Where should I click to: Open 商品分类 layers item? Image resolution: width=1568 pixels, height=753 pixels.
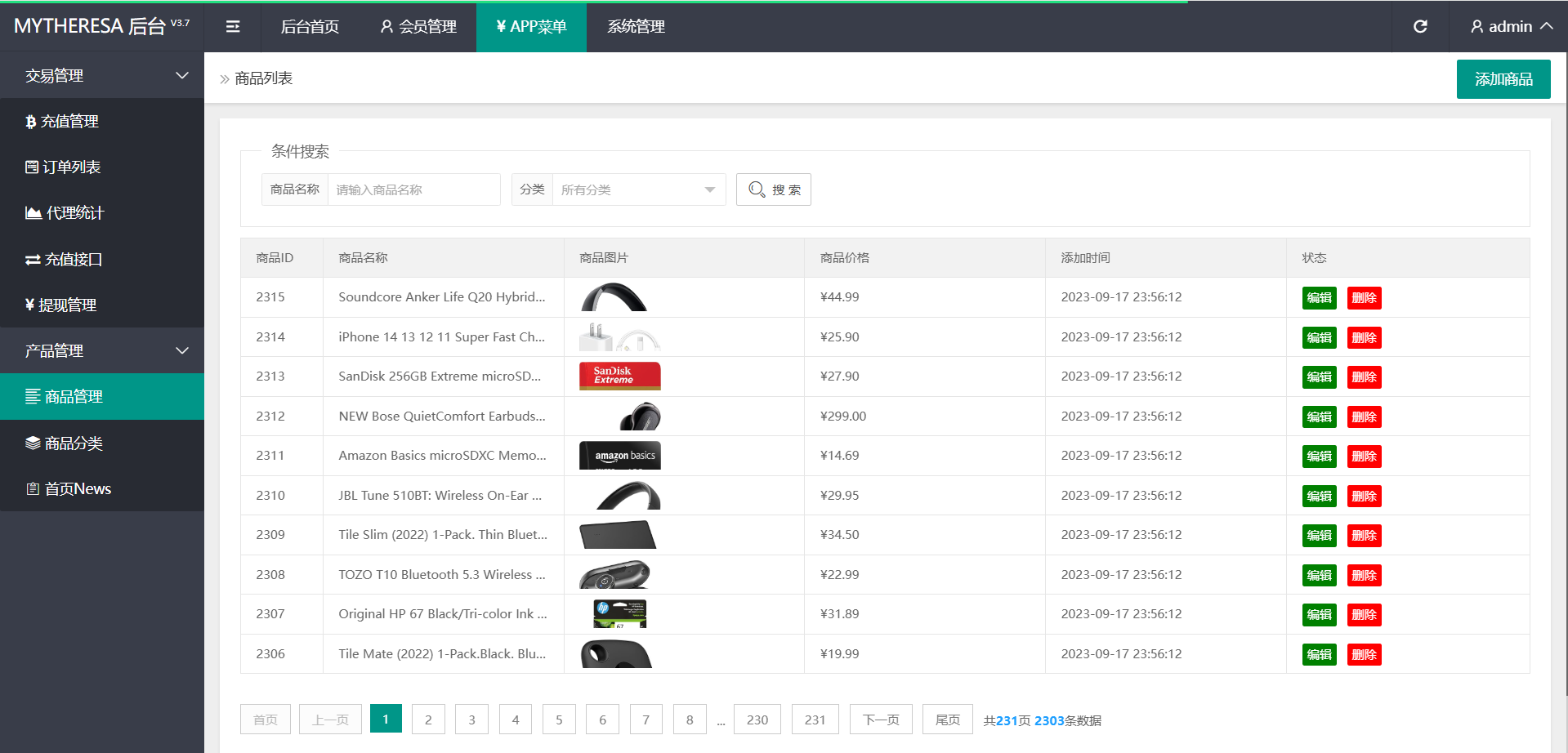(64, 443)
